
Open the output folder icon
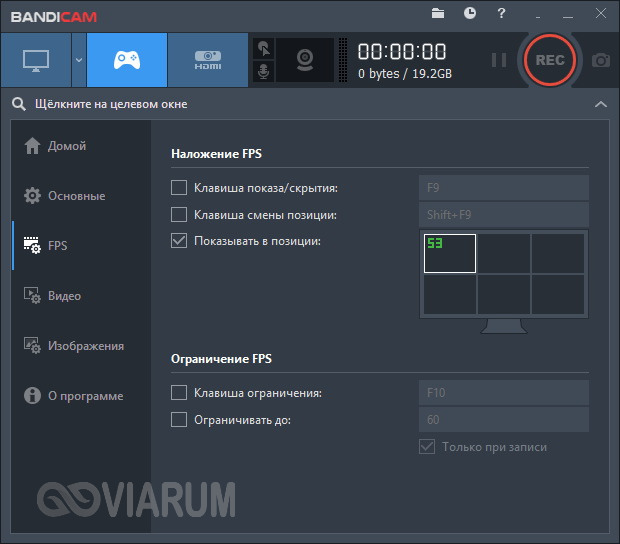coord(438,13)
